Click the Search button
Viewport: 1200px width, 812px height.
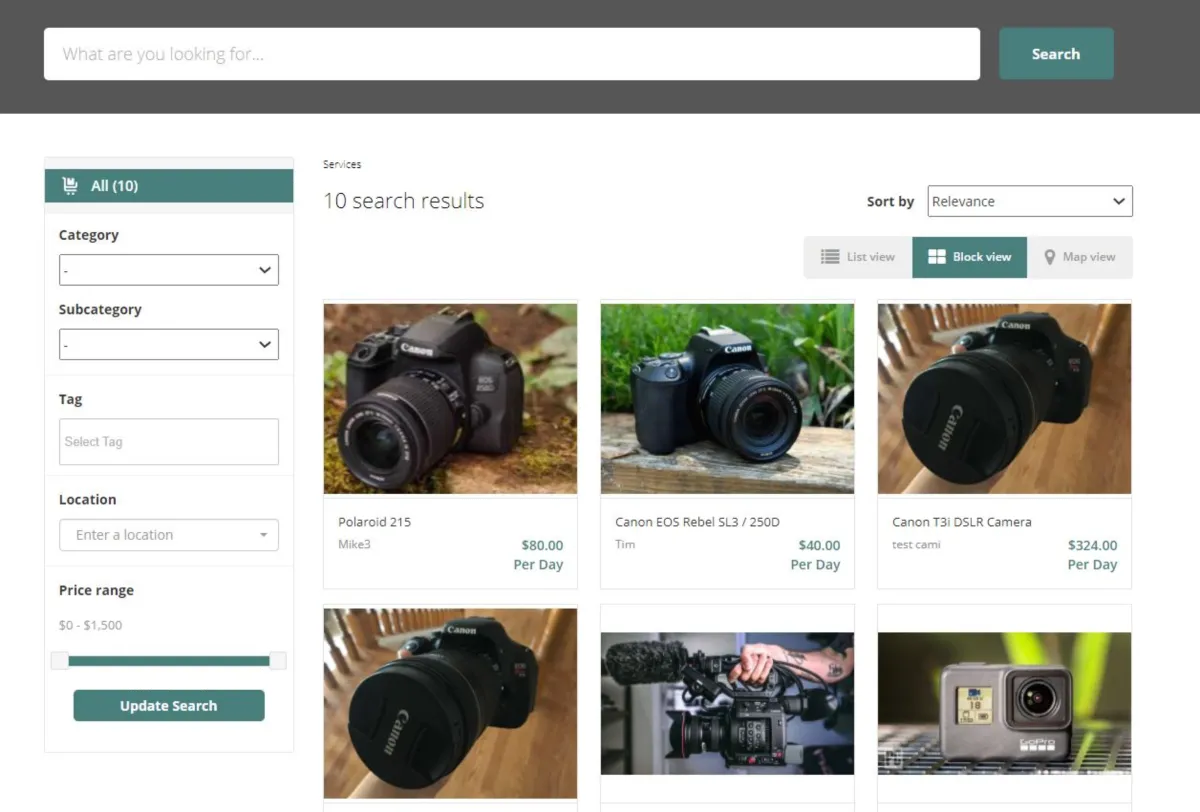tap(1056, 54)
